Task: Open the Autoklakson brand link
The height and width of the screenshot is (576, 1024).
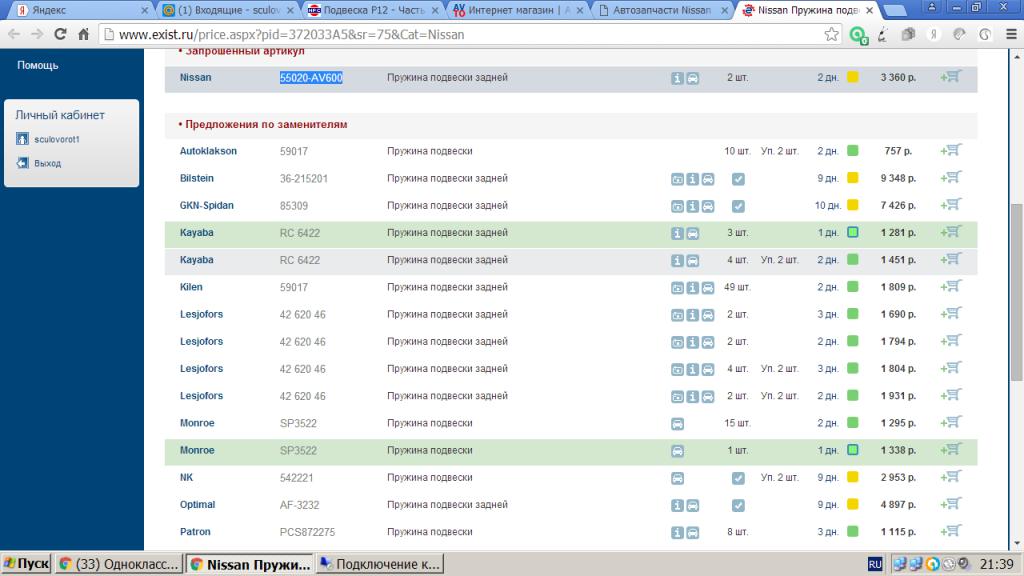Action: [x=208, y=151]
